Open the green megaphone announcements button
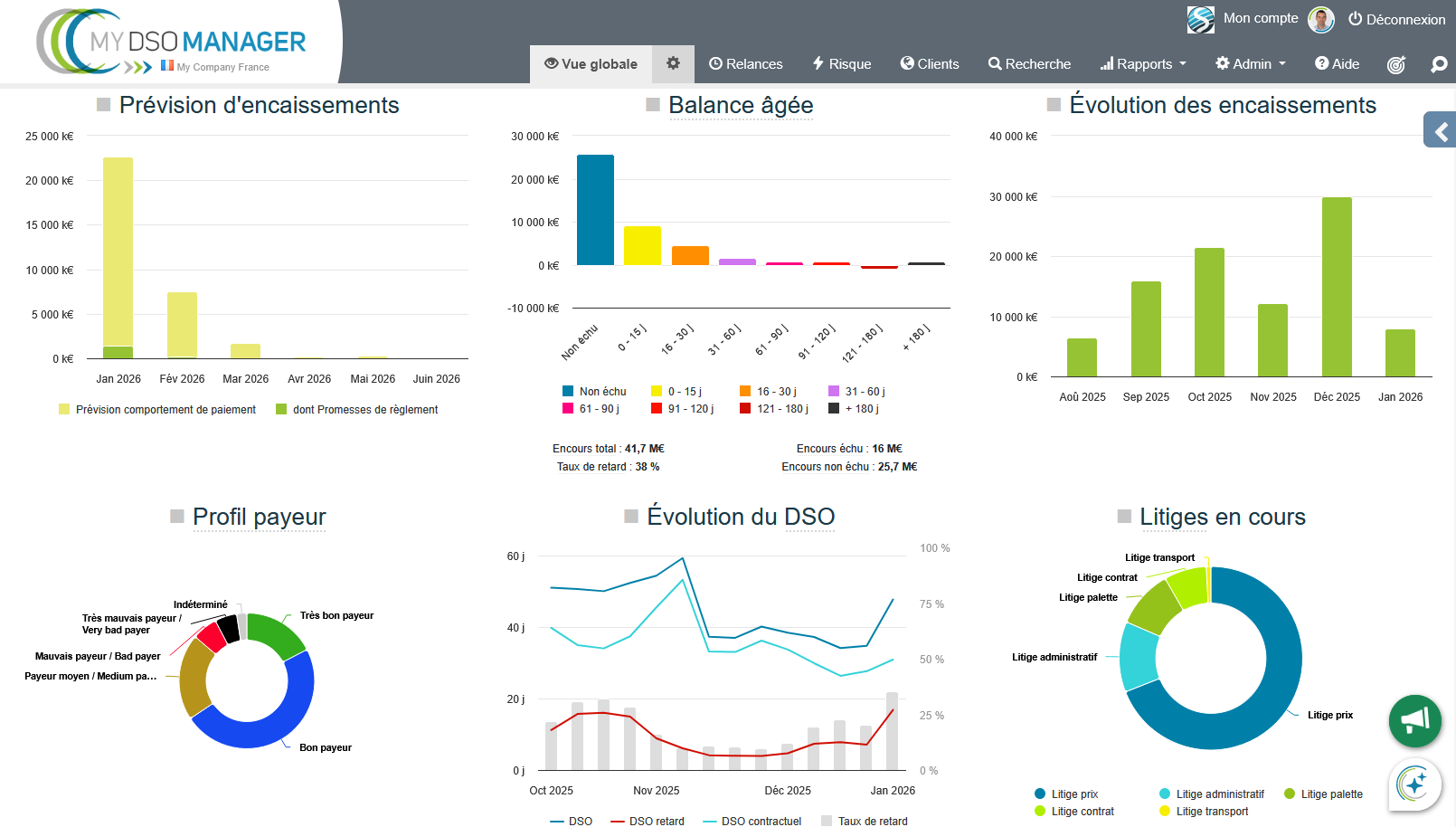 pyautogui.click(x=1414, y=720)
